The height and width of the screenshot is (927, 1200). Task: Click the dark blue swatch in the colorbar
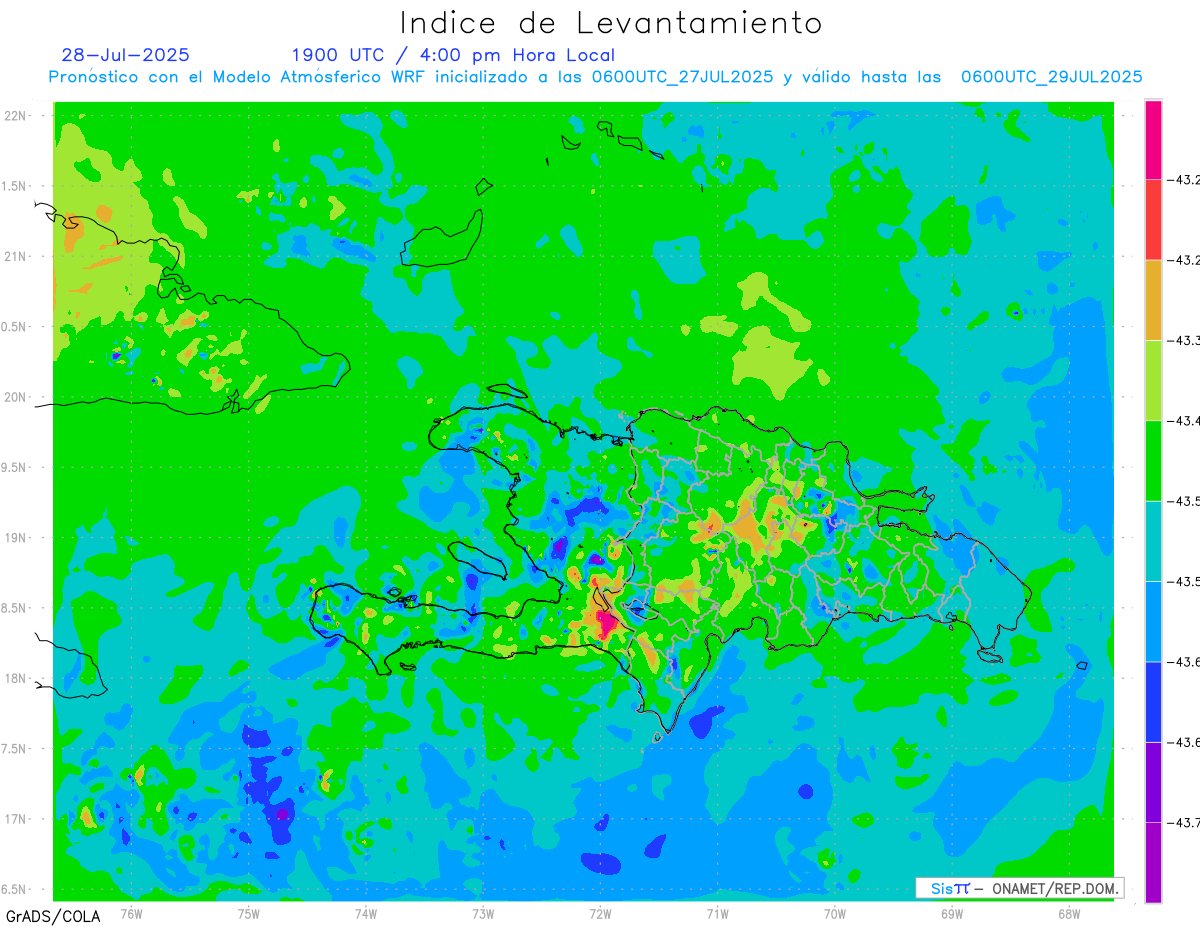click(x=1153, y=701)
